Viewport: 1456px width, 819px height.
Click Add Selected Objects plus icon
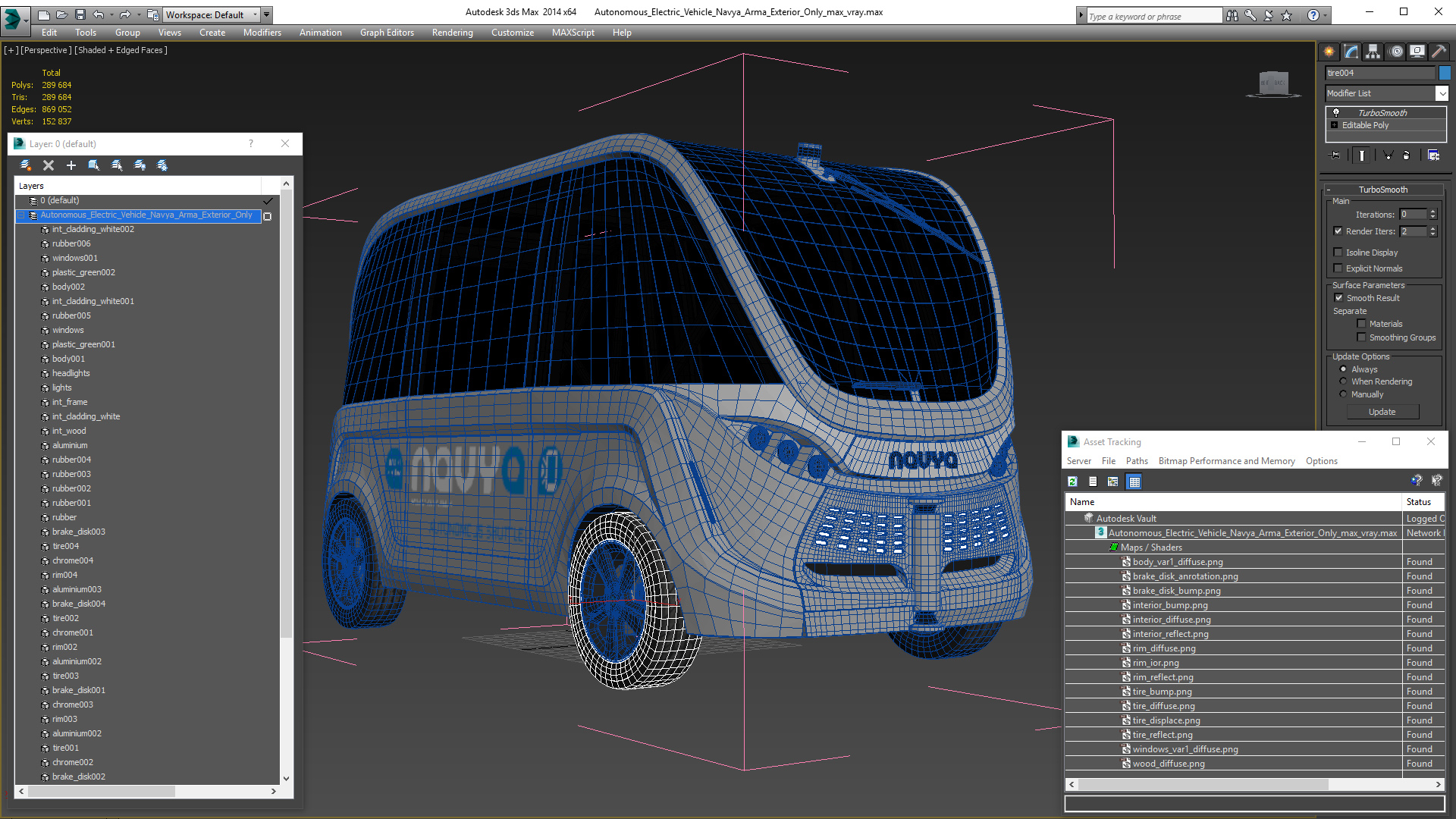coord(71,165)
